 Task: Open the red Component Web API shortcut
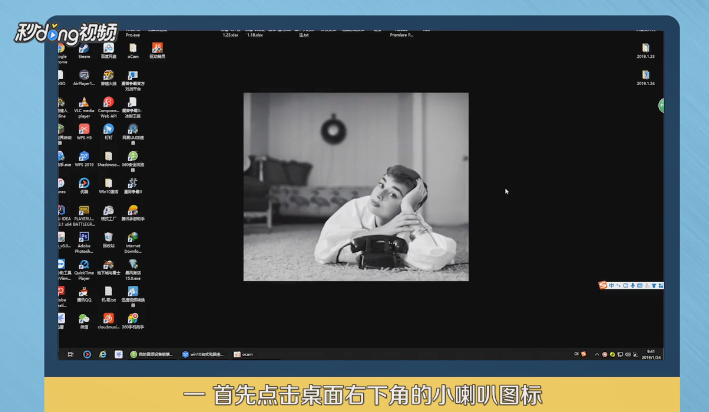(108, 107)
